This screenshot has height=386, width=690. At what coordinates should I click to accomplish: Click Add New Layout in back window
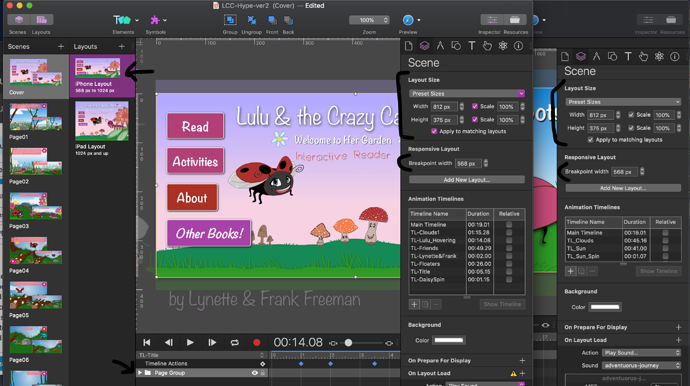tap(623, 188)
